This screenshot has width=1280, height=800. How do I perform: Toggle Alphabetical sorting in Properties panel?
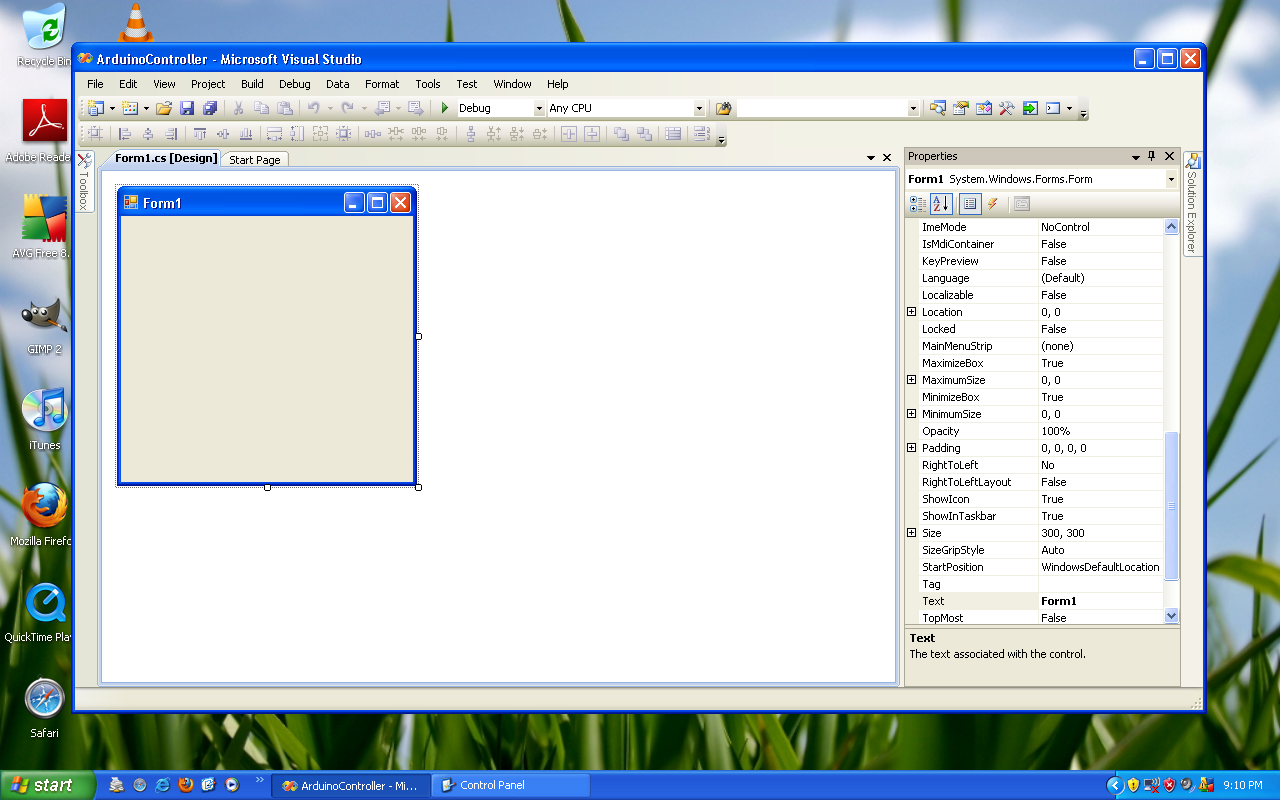941,204
